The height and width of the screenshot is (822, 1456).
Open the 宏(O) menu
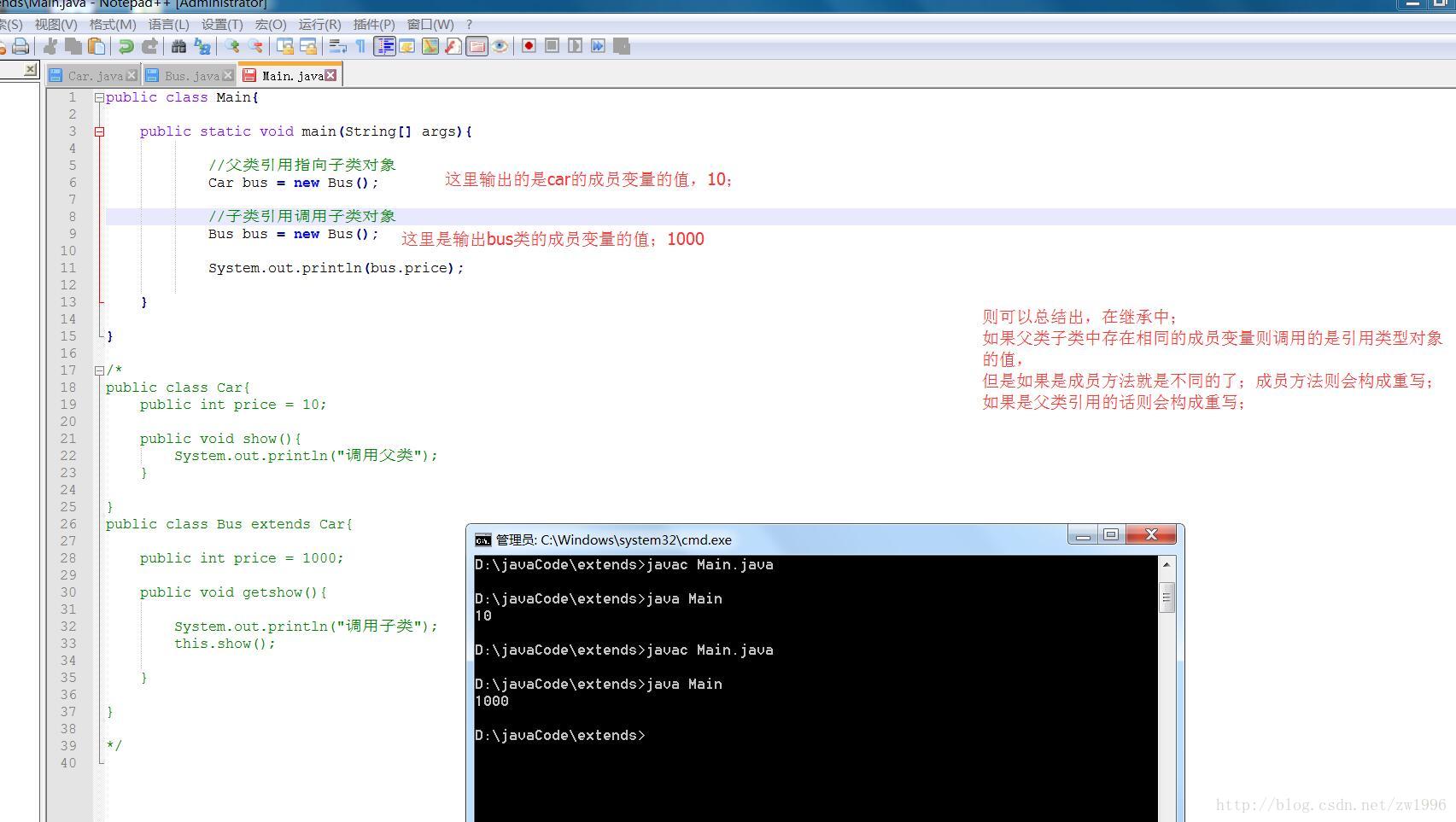pos(271,24)
